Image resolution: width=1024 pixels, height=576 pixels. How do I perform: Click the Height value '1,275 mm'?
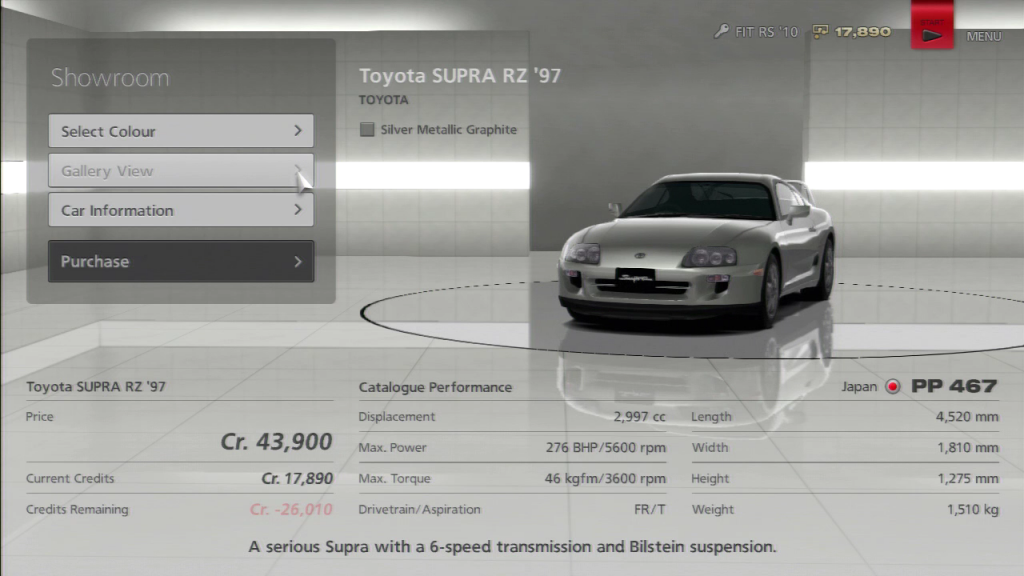968,479
